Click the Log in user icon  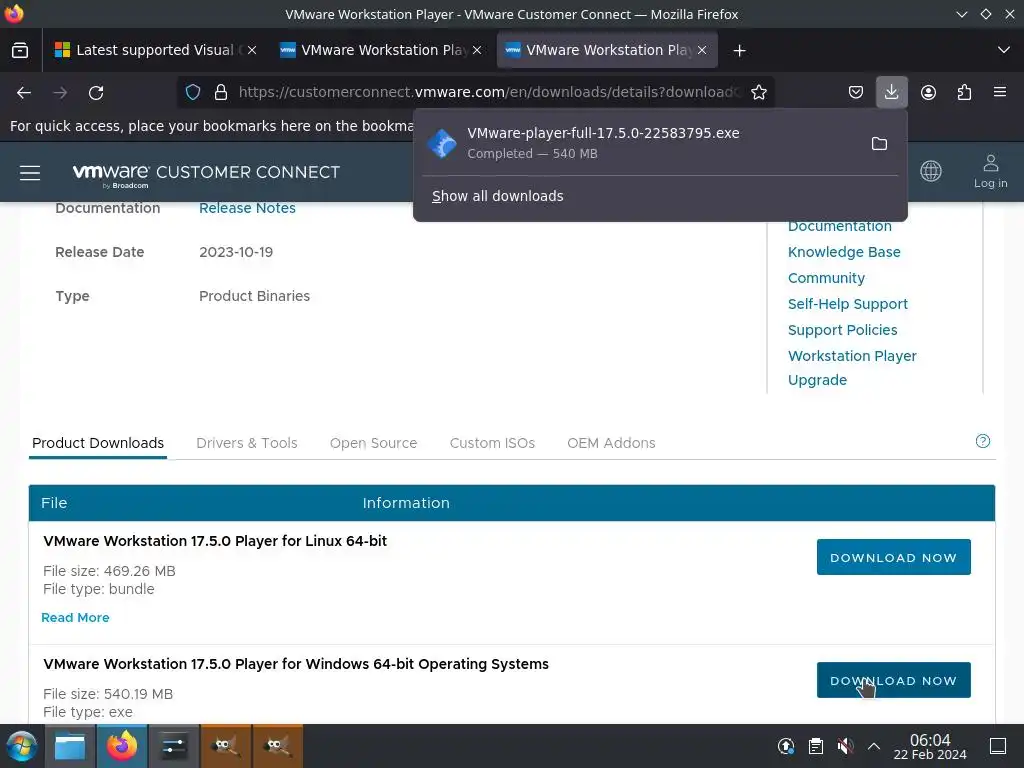coord(991,171)
